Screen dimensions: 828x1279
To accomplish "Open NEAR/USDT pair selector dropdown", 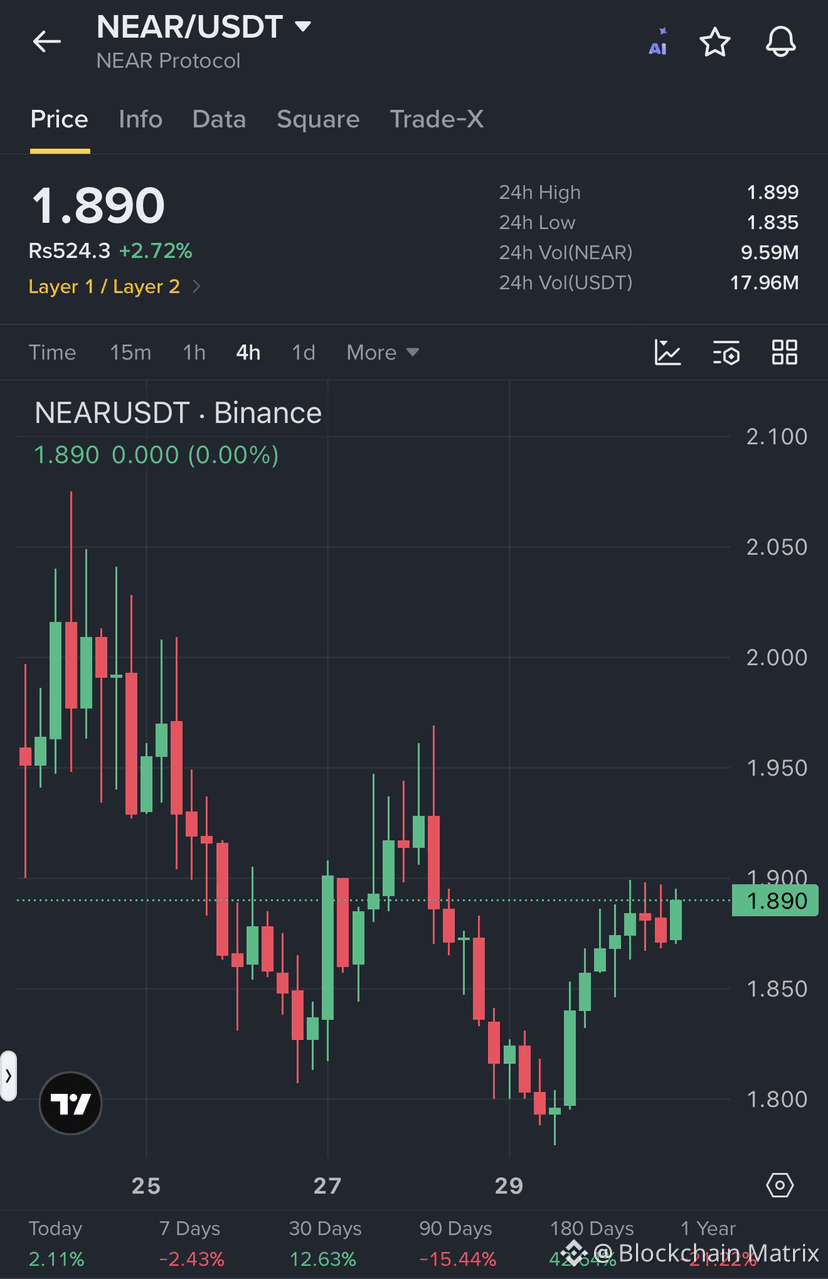I will tap(204, 26).
